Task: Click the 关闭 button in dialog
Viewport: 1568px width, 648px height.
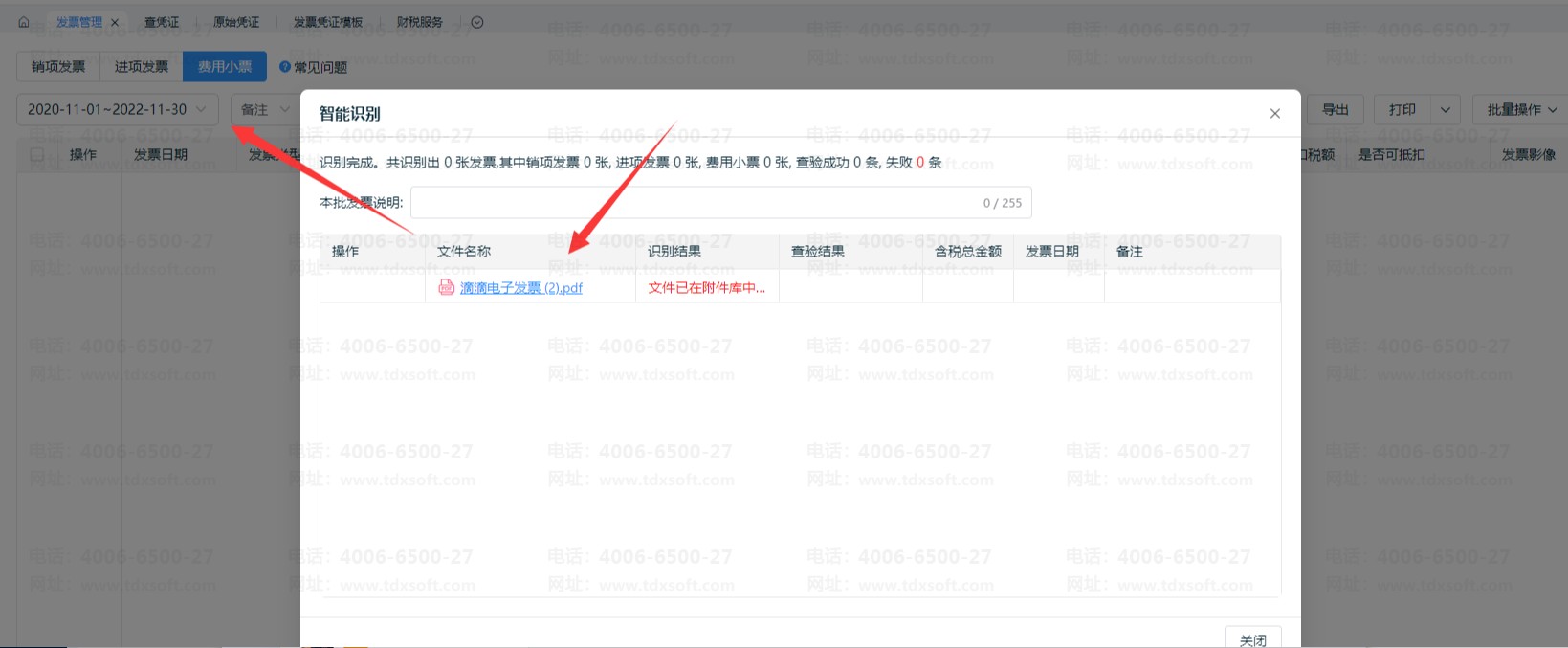Action: [1252, 639]
